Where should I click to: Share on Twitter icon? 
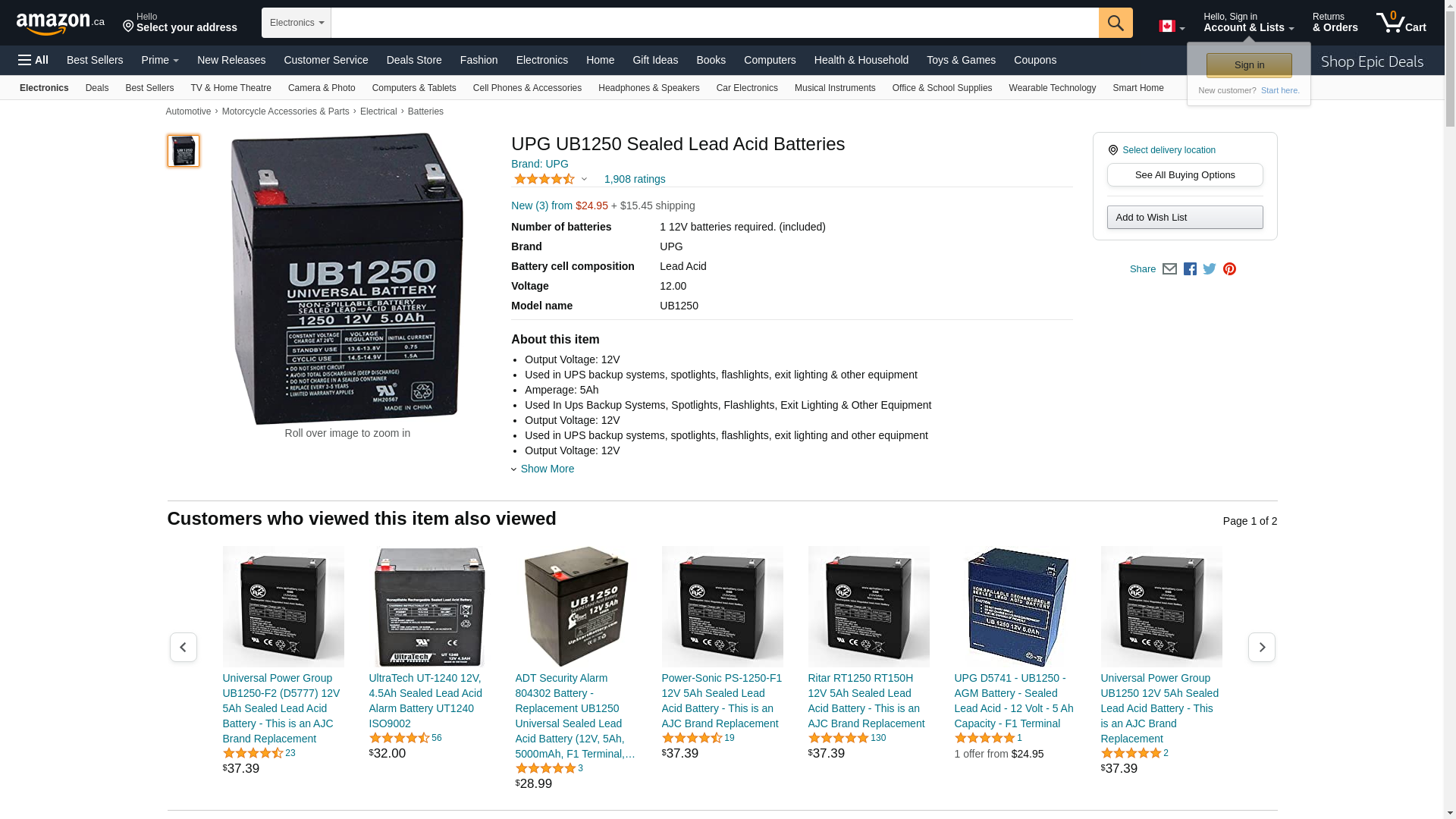coord(1210,269)
